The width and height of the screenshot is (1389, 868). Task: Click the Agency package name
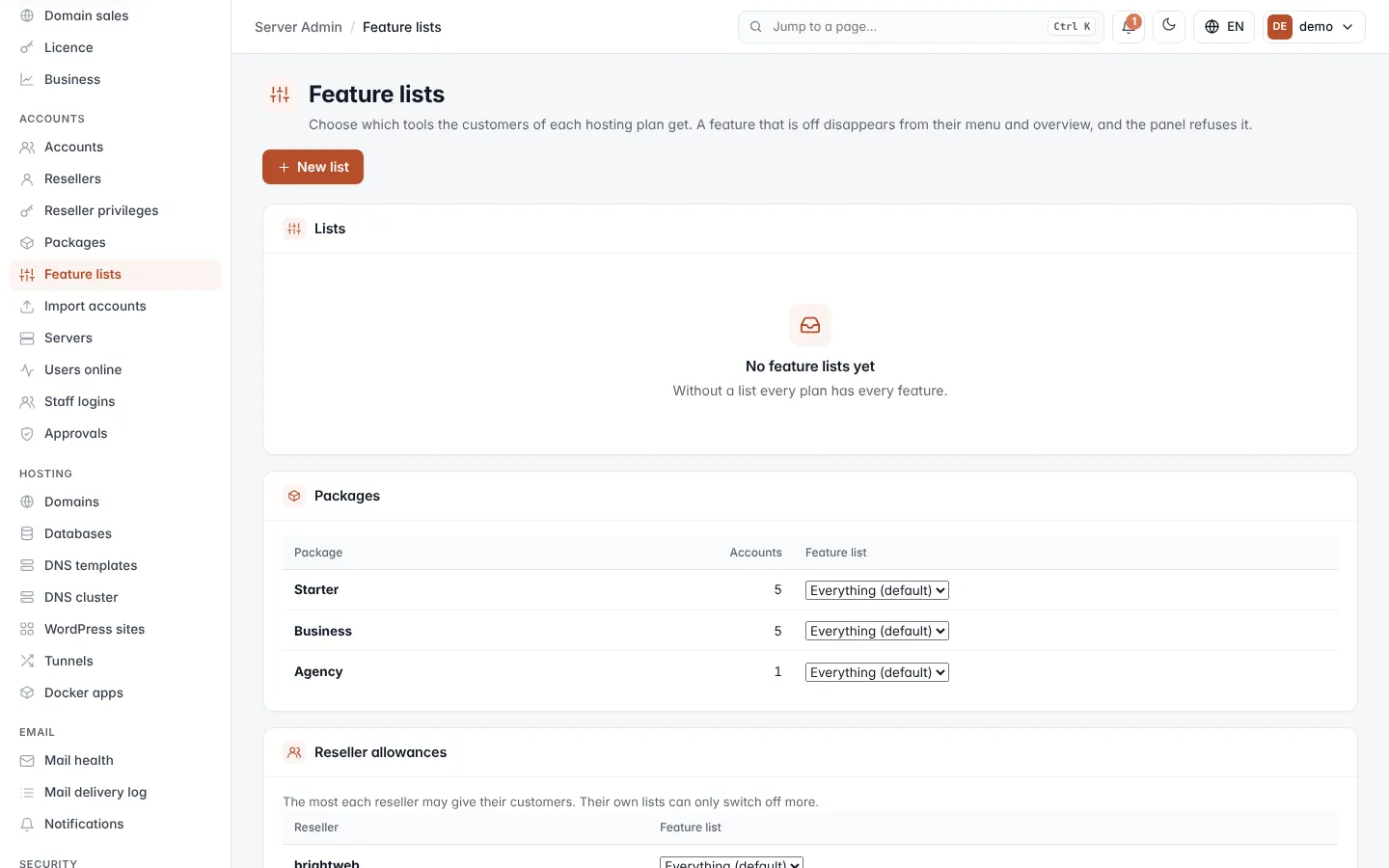point(318,671)
